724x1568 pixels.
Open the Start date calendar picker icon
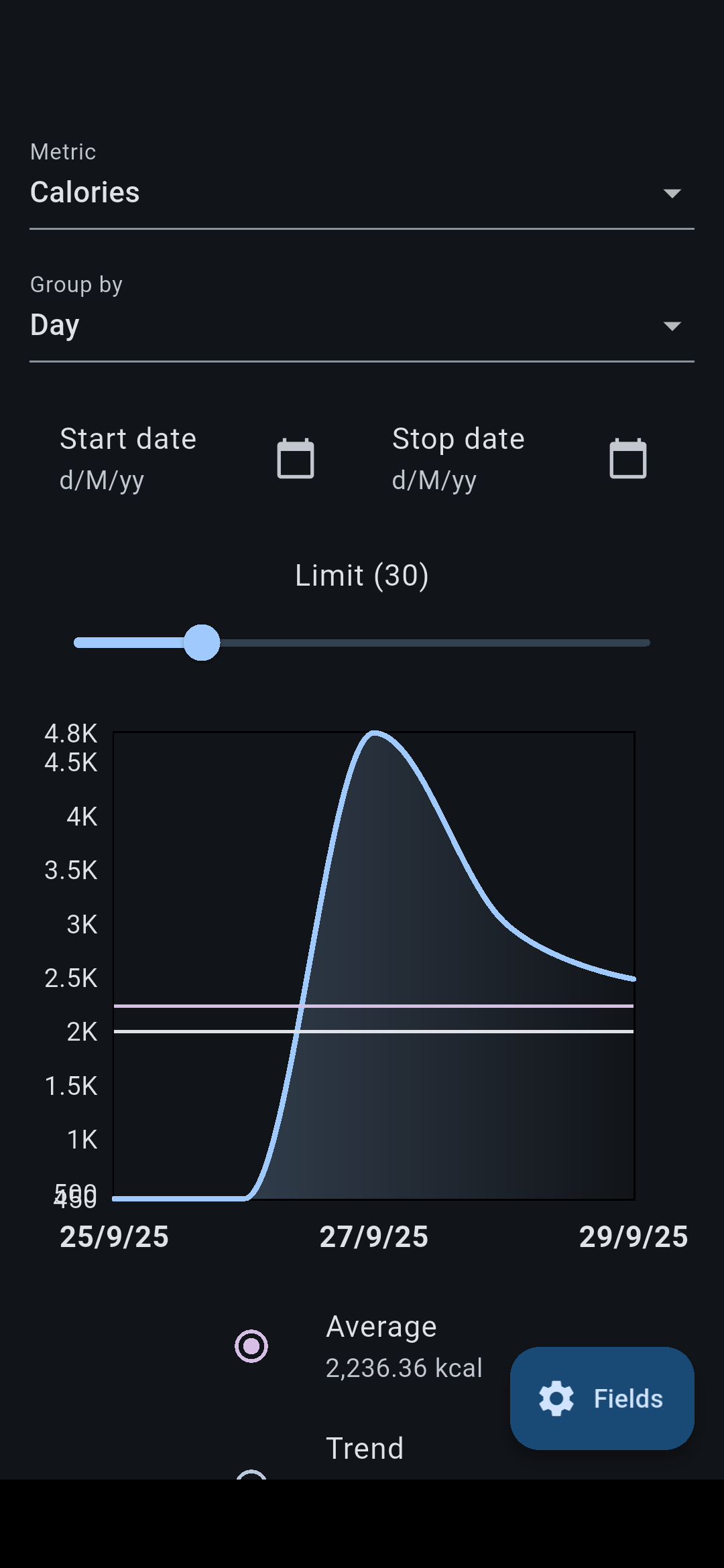point(296,459)
